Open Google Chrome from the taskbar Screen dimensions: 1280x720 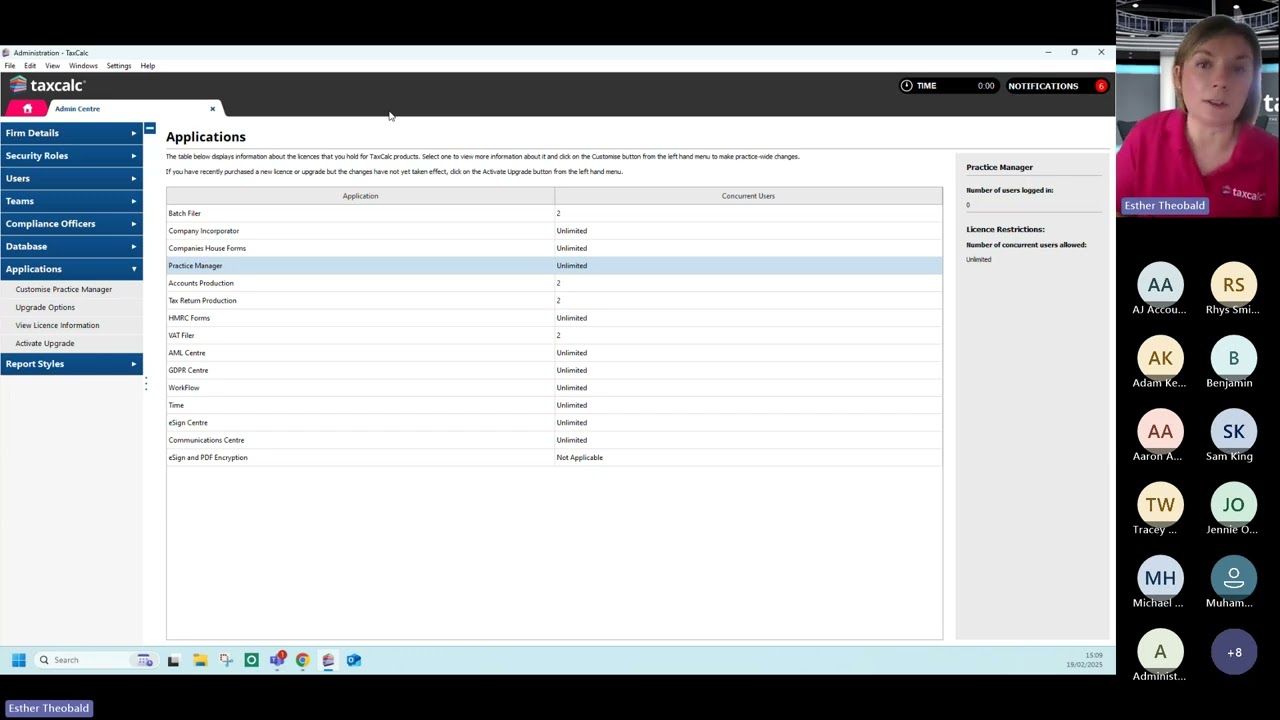pyautogui.click(x=302, y=660)
